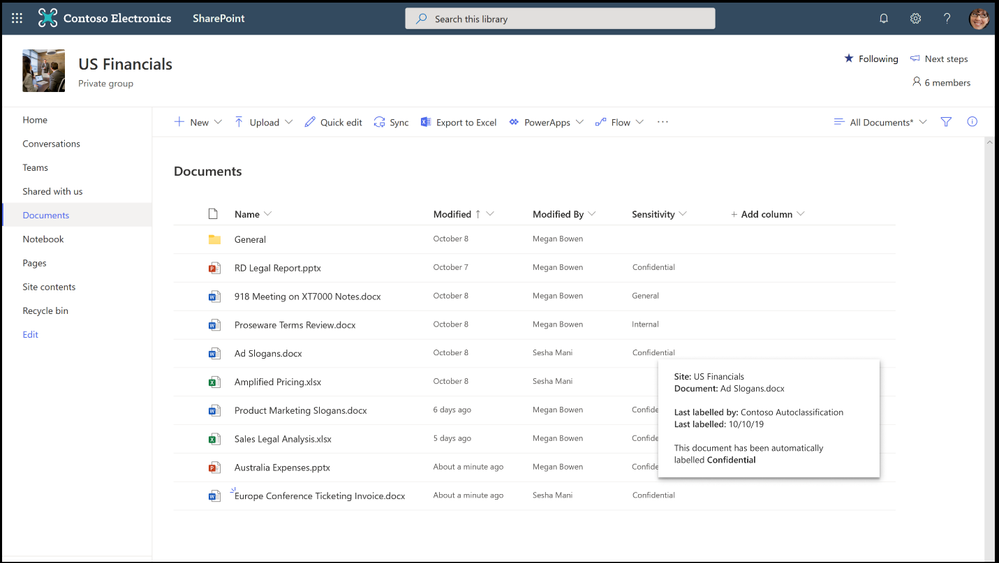Click Word icon for Product Marketing Slogans
The image size is (999, 563).
215,411
